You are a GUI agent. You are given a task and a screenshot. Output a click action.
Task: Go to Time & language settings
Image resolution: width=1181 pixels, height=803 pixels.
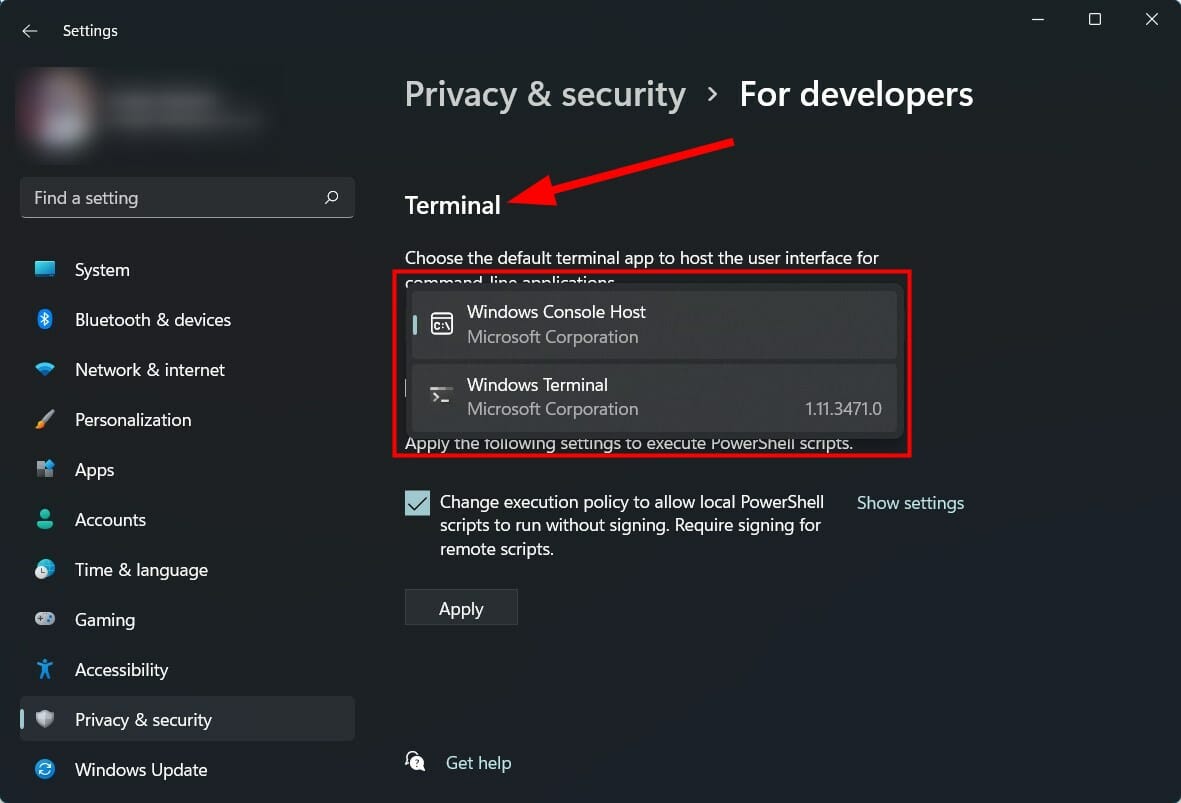[x=141, y=570]
